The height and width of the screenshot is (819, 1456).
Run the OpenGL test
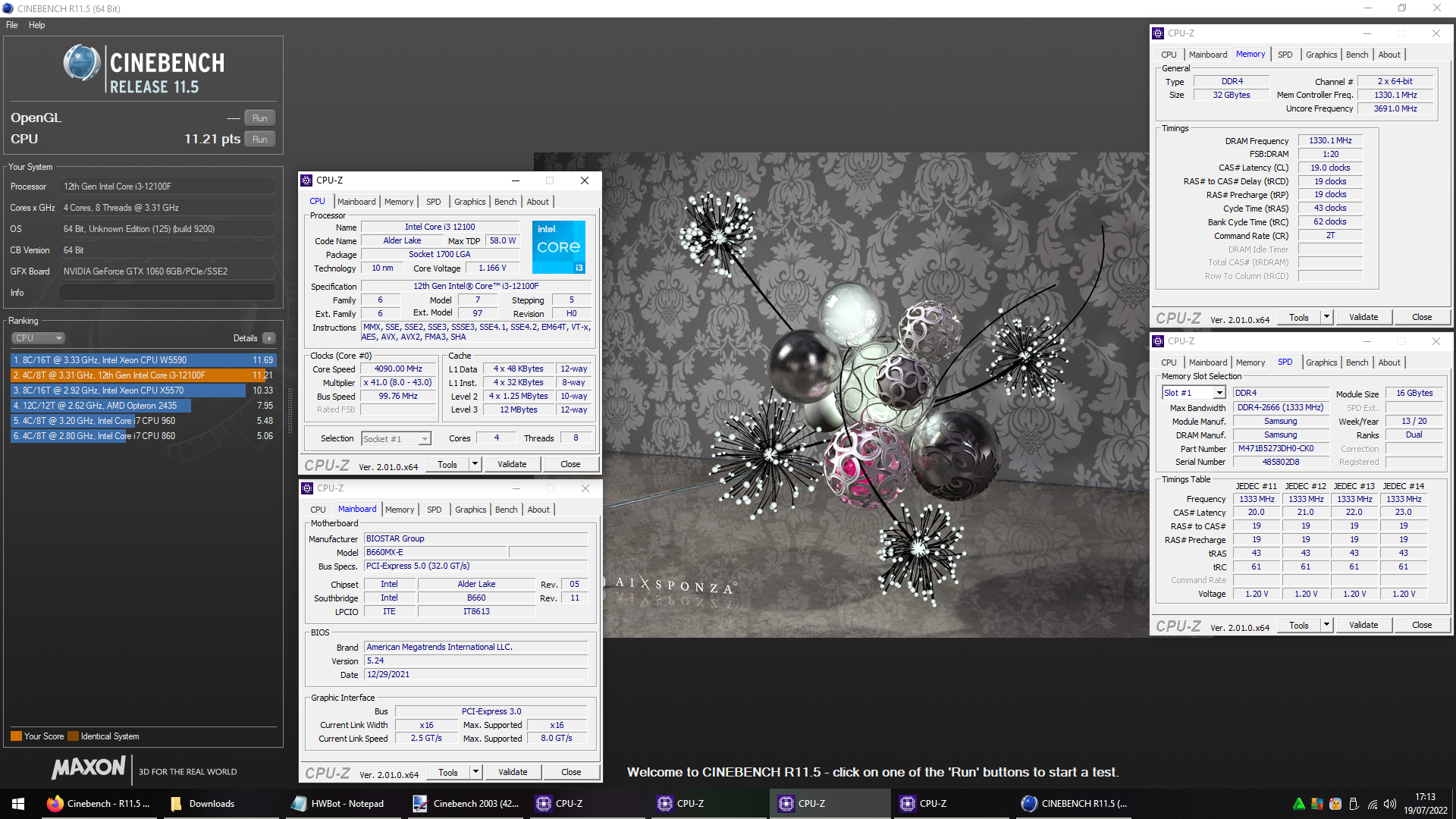[260, 118]
